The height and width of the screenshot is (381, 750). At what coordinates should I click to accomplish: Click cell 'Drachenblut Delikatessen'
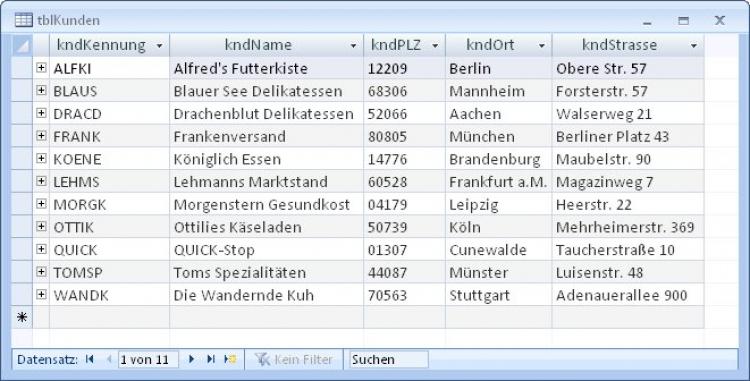[x=266, y=114]
